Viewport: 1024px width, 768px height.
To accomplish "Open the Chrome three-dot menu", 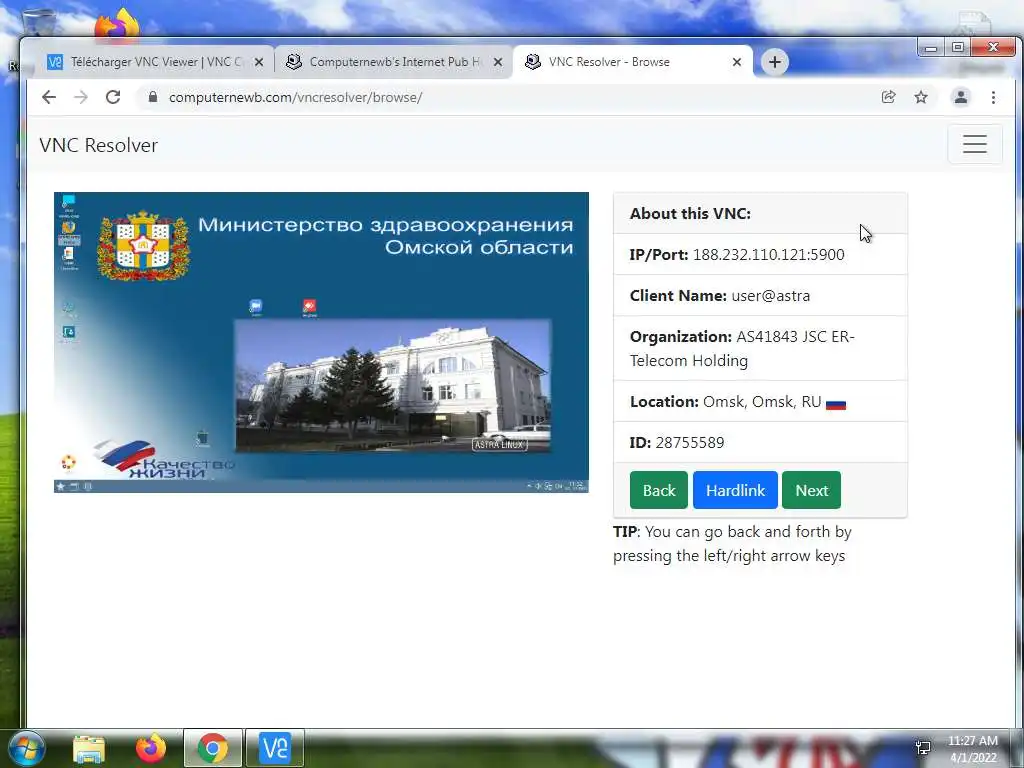I will point(993,97).
